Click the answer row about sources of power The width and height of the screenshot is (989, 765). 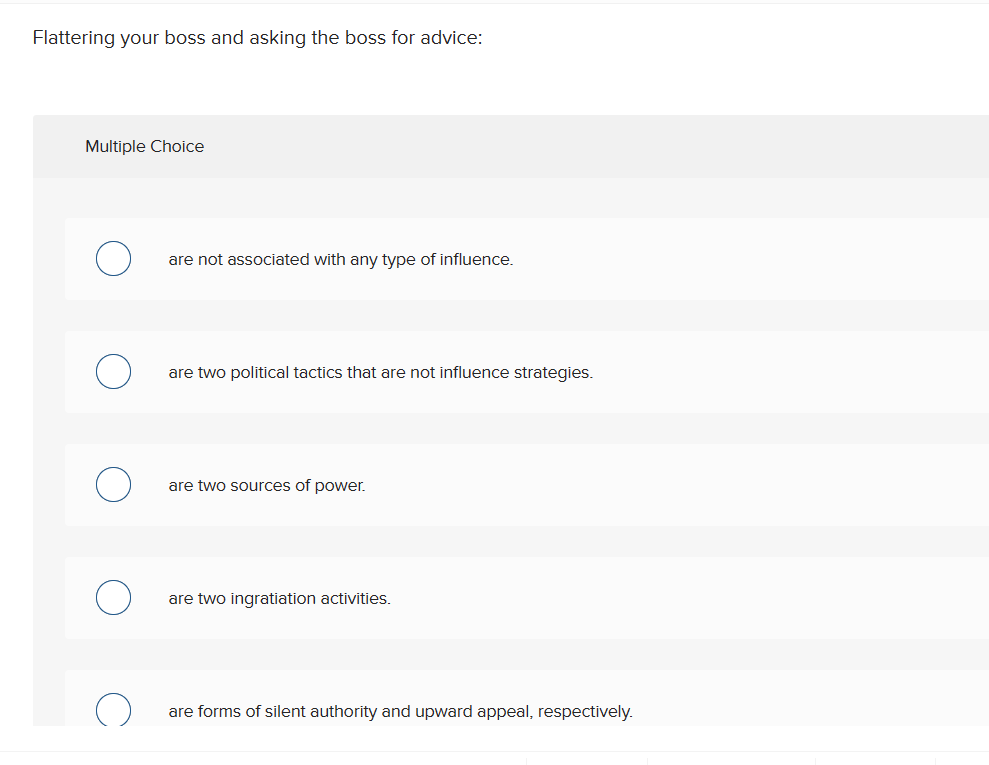(x=266, y=484)
